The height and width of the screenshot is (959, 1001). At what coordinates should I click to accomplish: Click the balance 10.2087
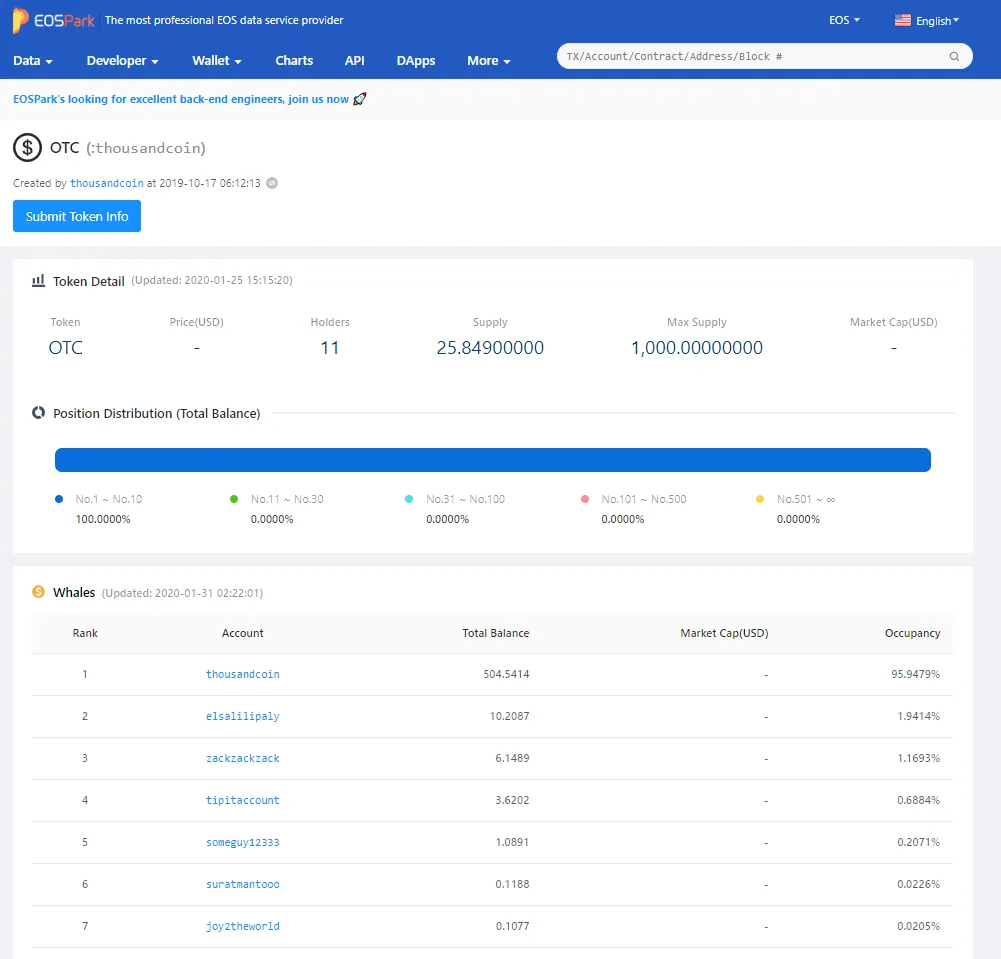(509, 716)
